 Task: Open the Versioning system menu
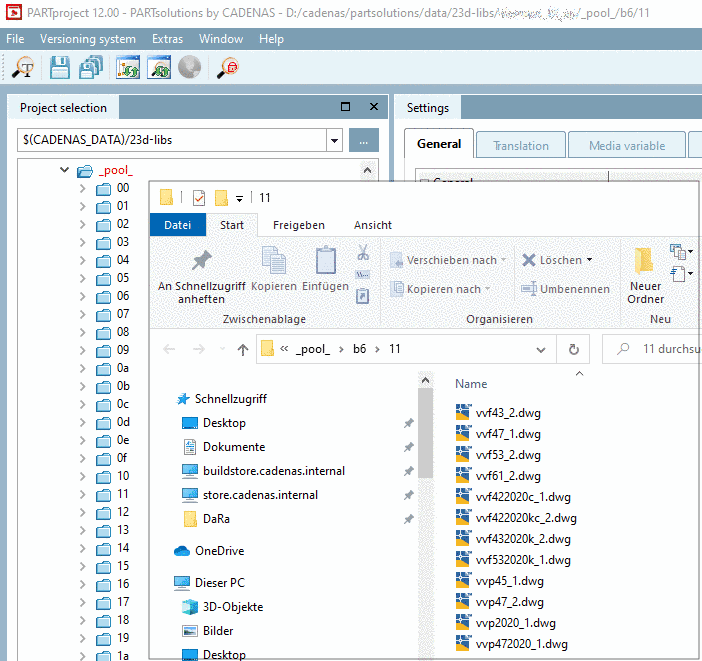point(88,39)
